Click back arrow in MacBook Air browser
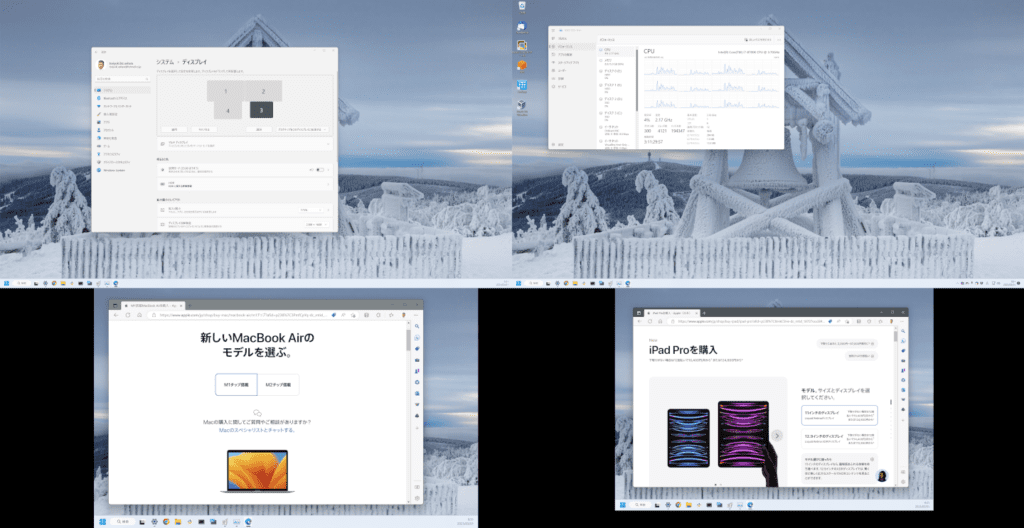 click(116, 315)
